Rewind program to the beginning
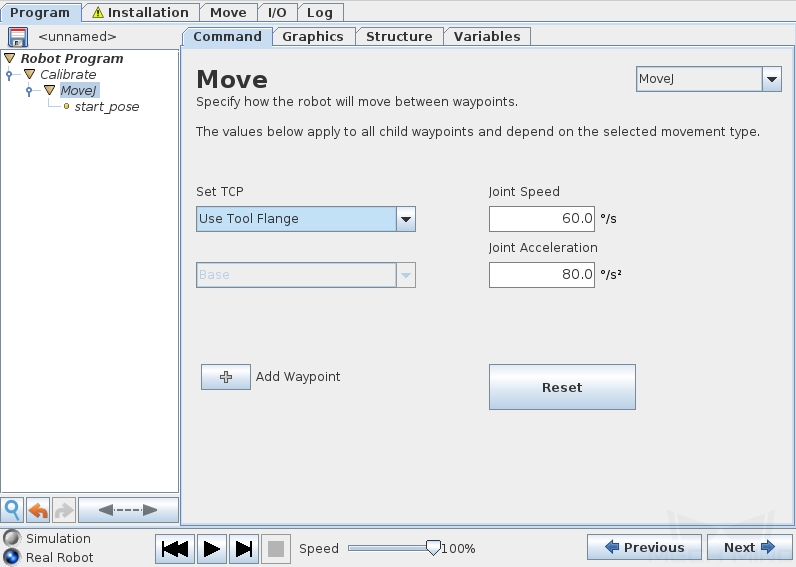796x567 pixels. coord(175,549)
